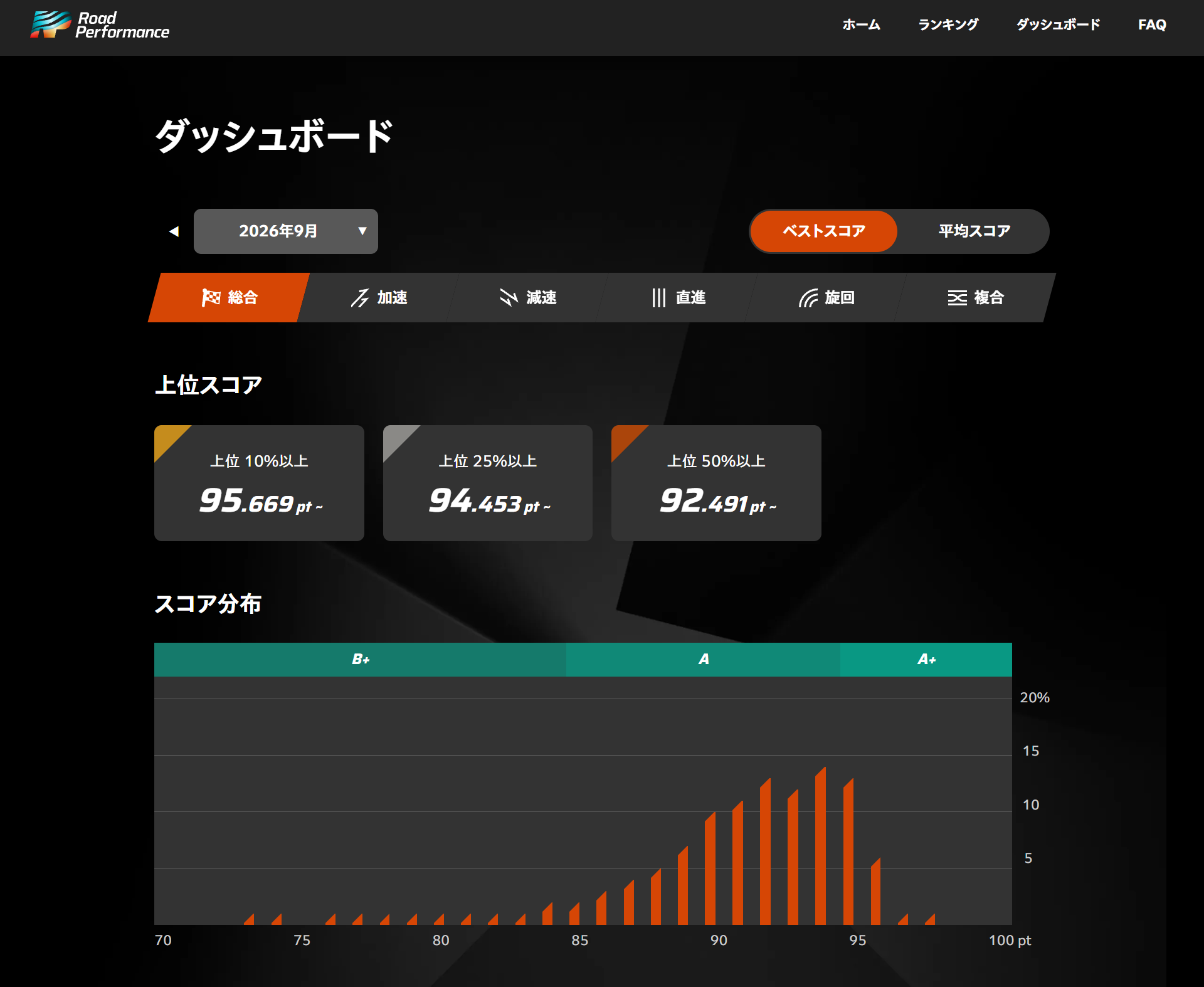Click the B+ grade band
Image resolution: width=1204 pixels, height=987 pixels.
coord(360,659)
